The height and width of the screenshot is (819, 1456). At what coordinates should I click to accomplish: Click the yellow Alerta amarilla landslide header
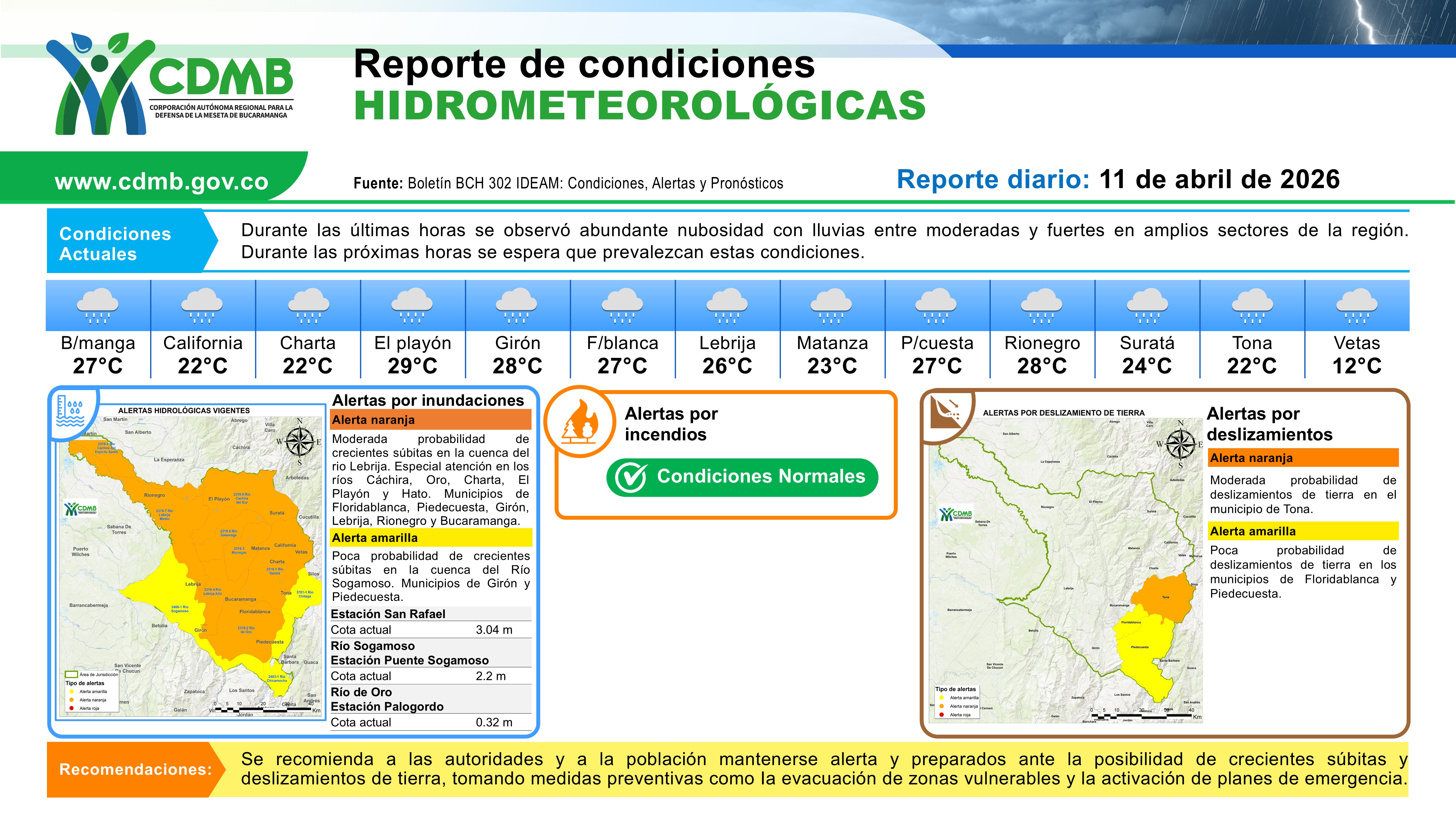point(1303,531)
